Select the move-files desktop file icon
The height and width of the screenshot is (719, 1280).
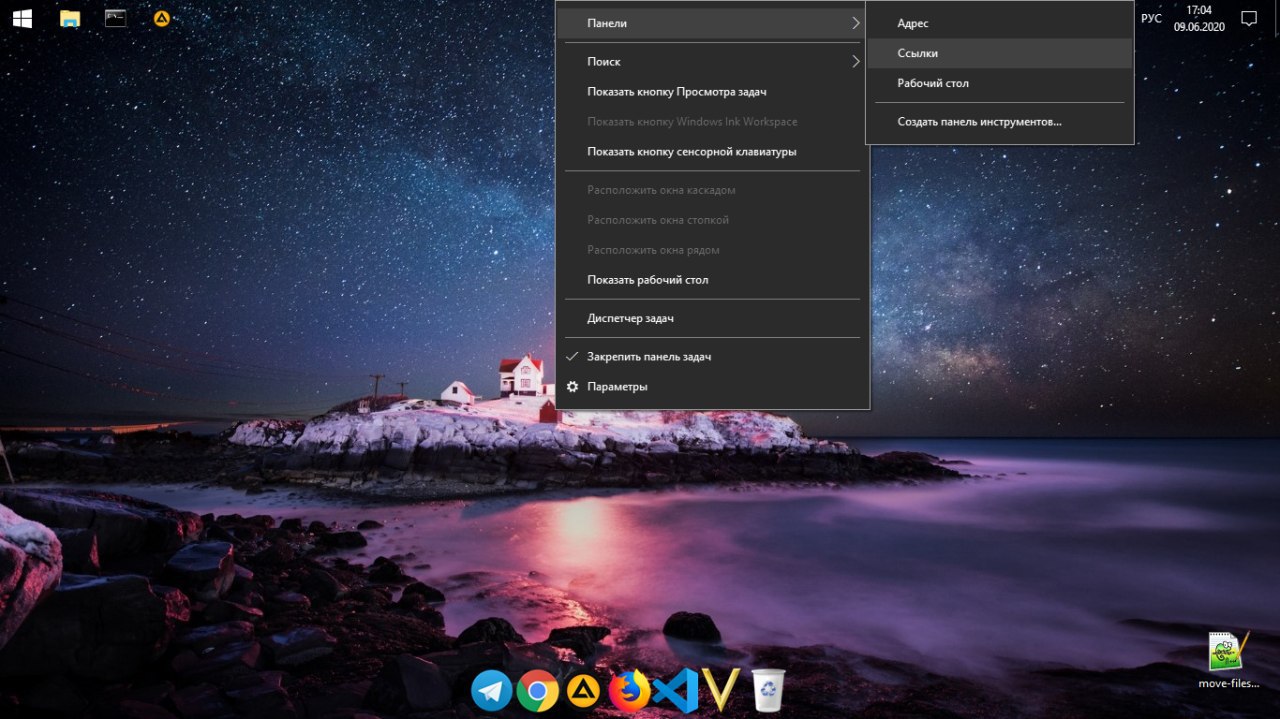coord(1227,661)
